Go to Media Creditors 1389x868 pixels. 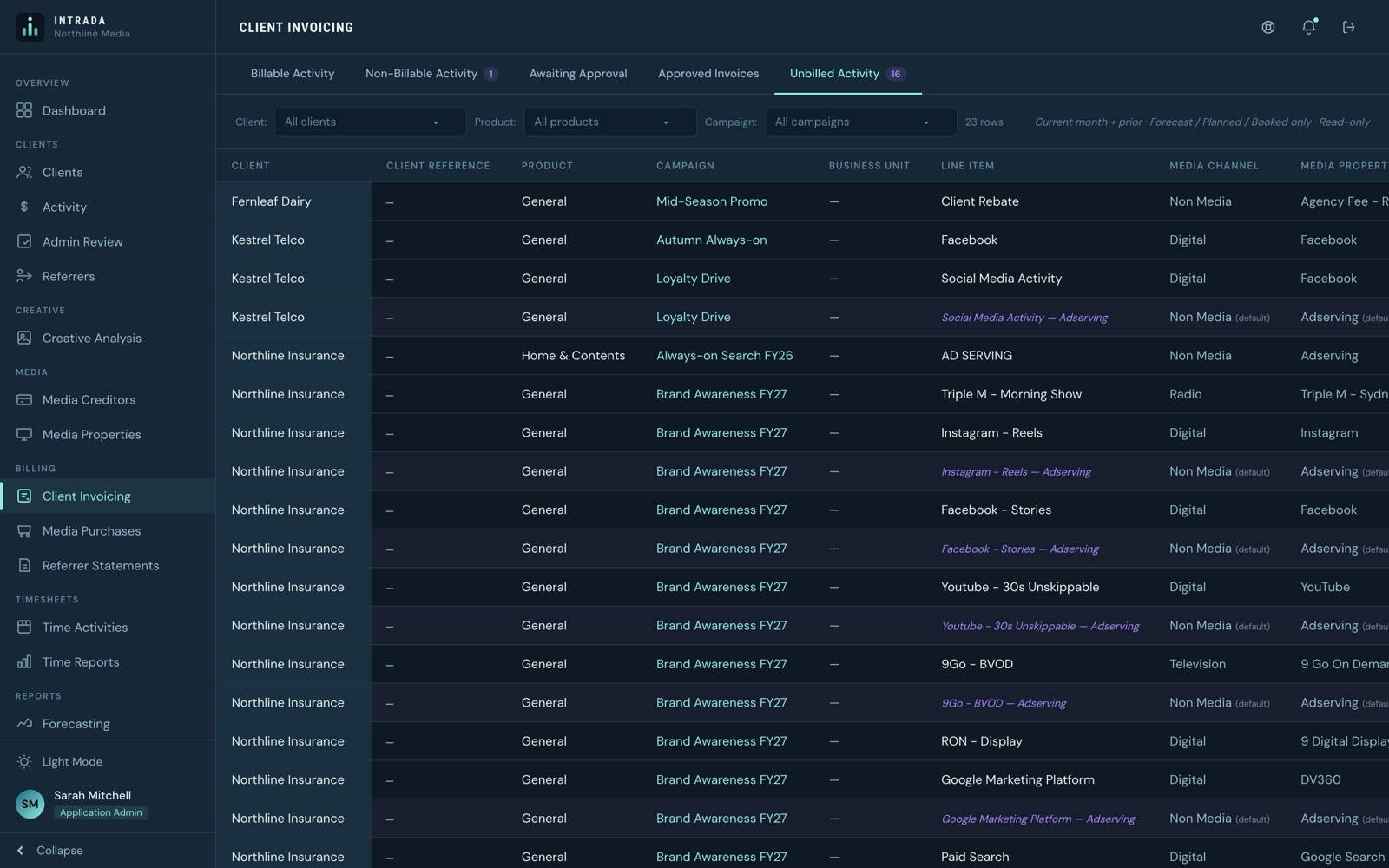pyautogui.click(x=108, y=399)
